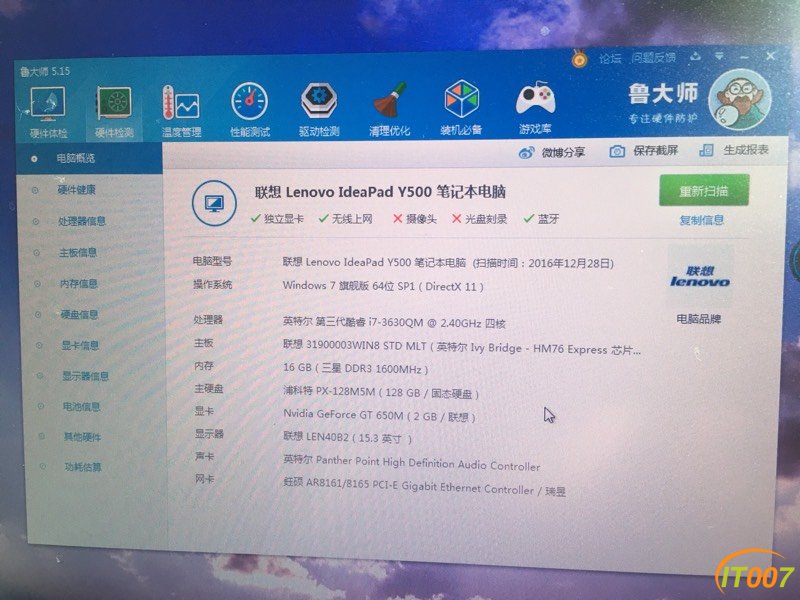Click the Lenovo brand logo
The image size is (800, 600).
[x=700, y=277]
